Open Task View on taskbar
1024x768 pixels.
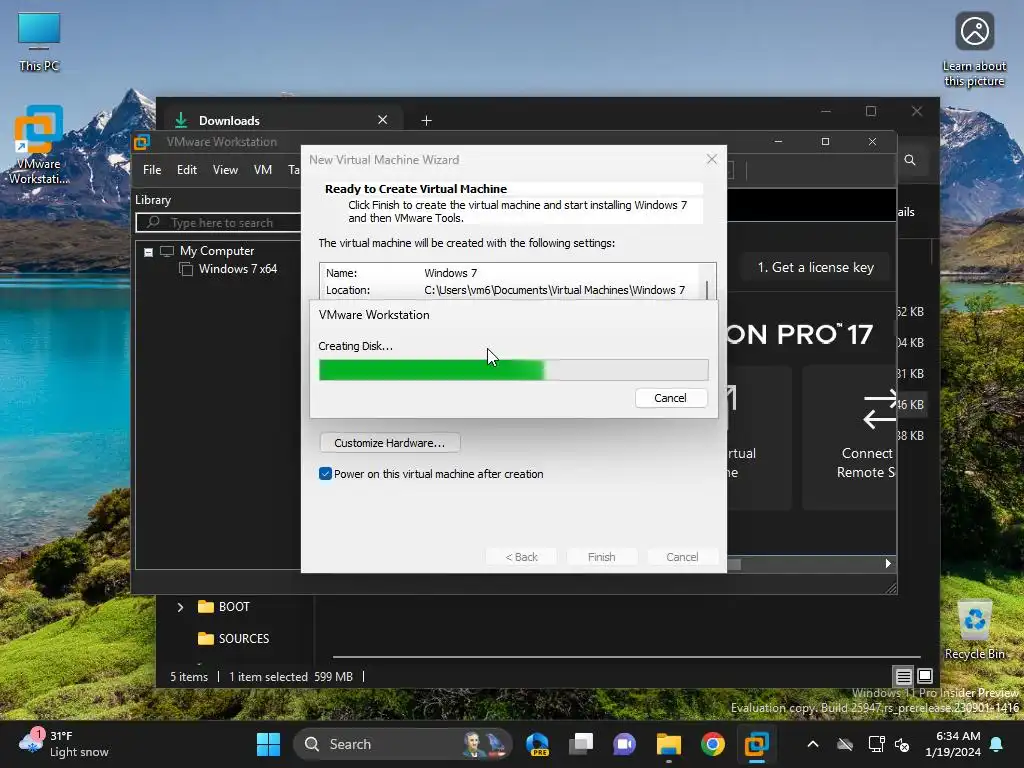(581, 744)
